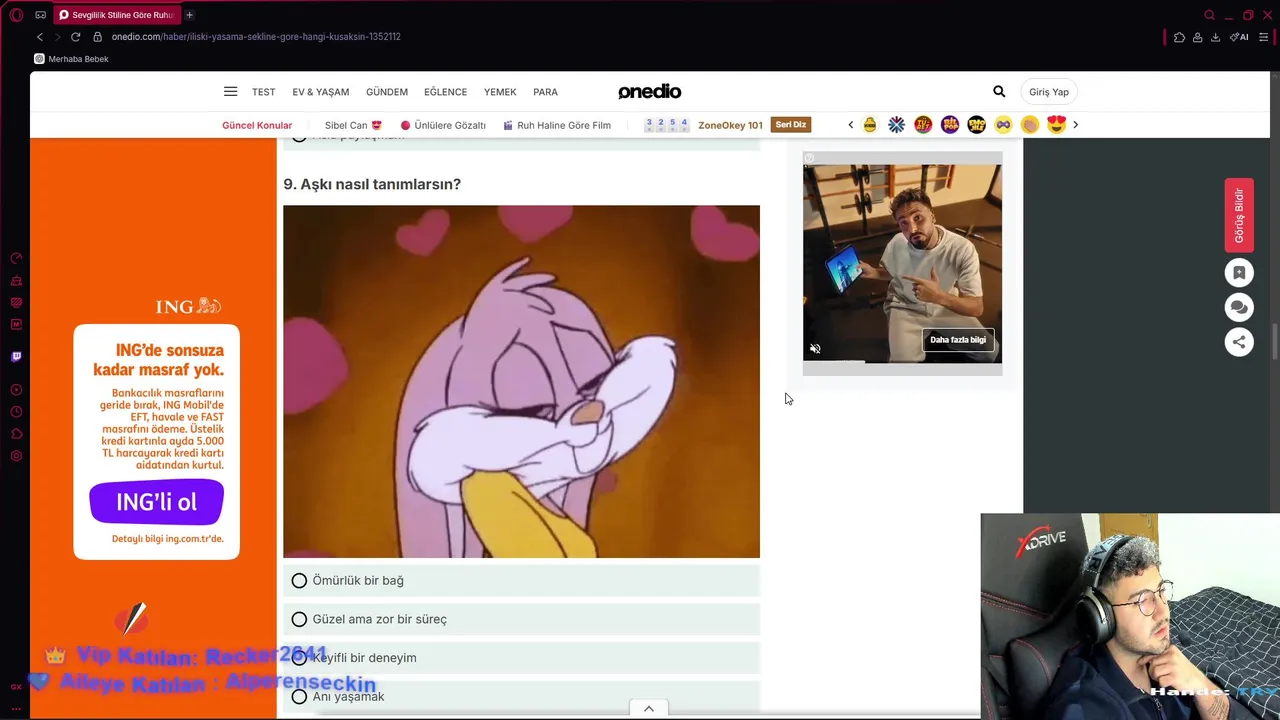Open the EV & YAŞAM menu
Viewport: 1280px width, 720px height.
(x=321, y=92)
